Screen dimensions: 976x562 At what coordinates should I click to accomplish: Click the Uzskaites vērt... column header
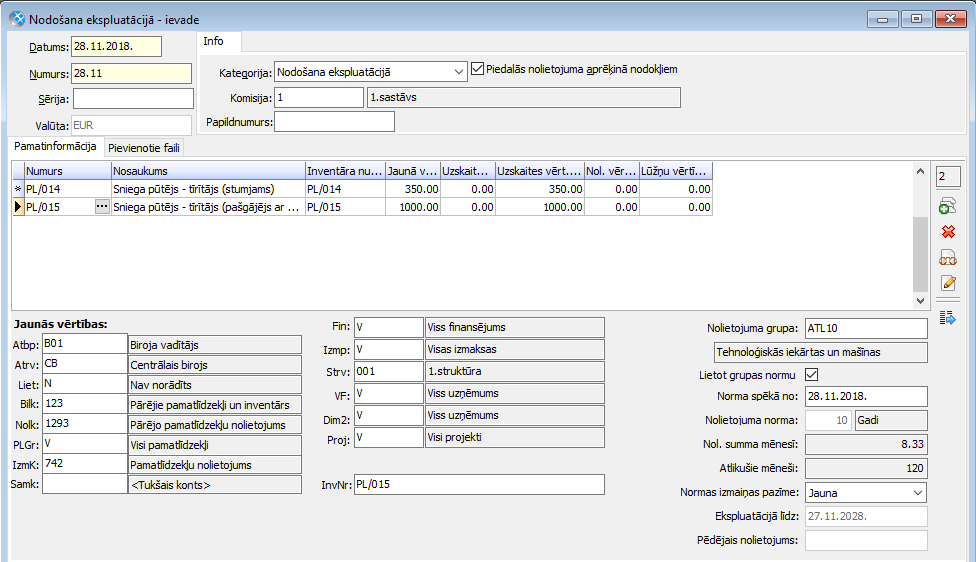tap(540, 171)
